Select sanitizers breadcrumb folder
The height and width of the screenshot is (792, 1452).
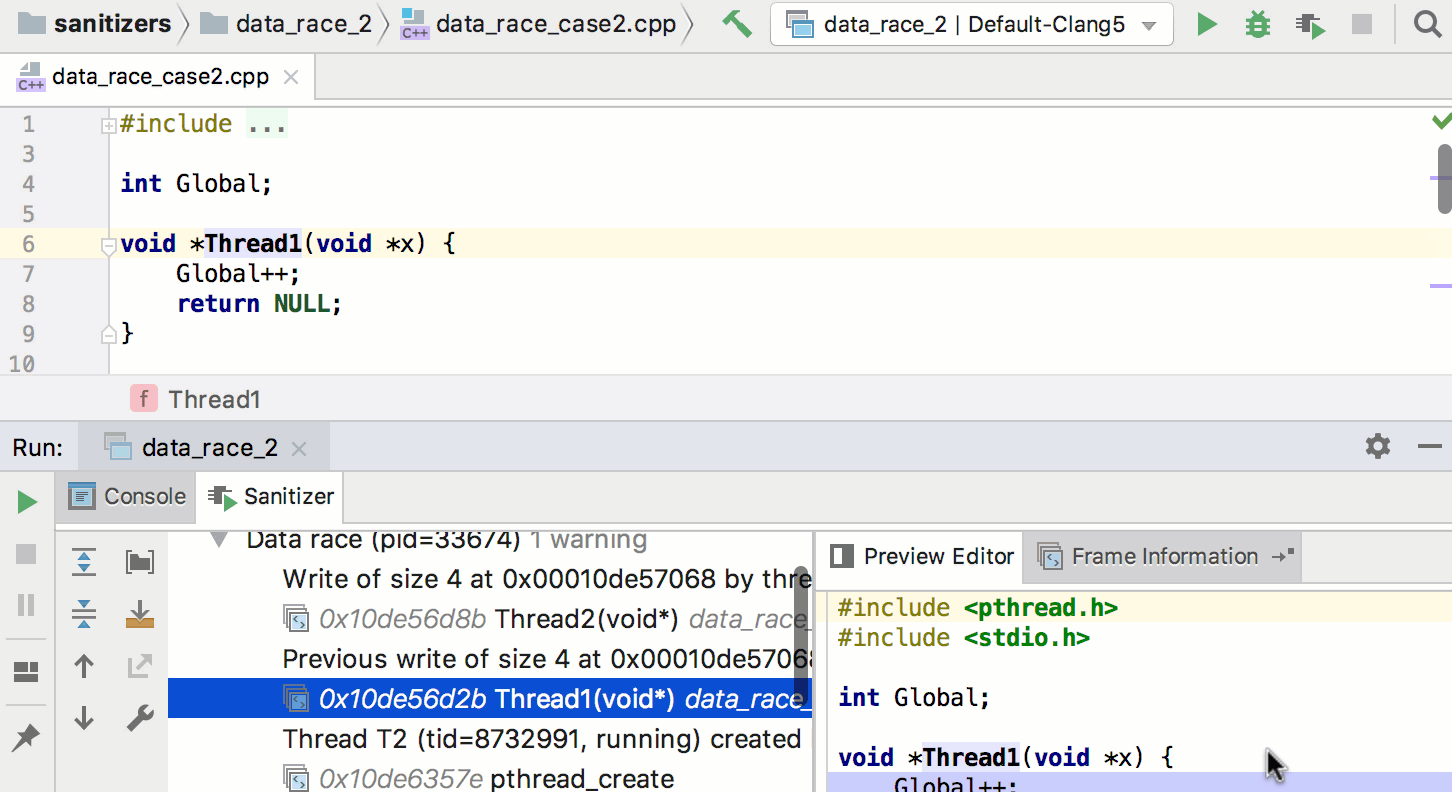click(x=96, y=24)
